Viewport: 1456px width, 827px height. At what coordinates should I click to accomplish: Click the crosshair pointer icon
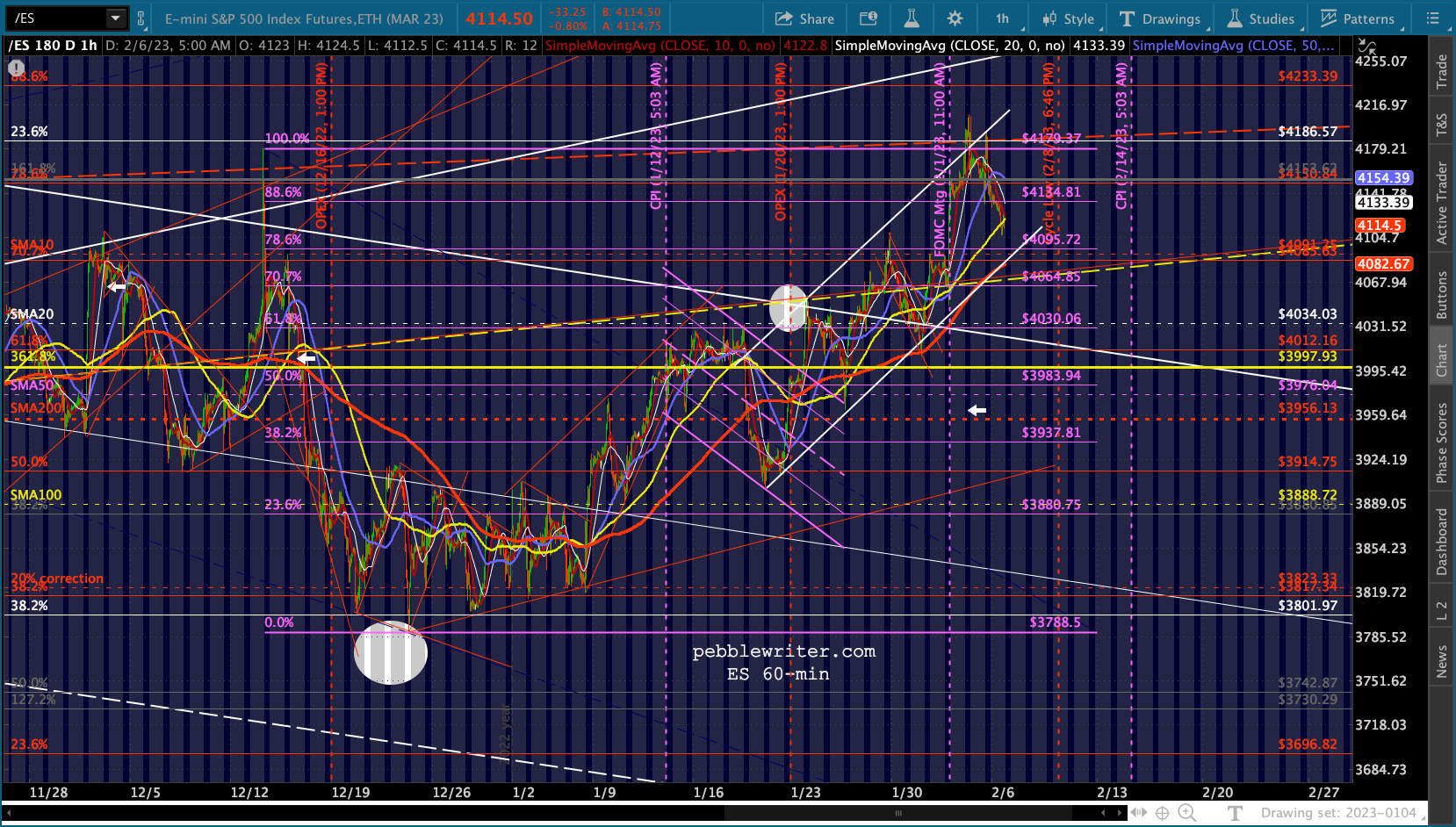pyautogui.click(x=1163, y=813)
